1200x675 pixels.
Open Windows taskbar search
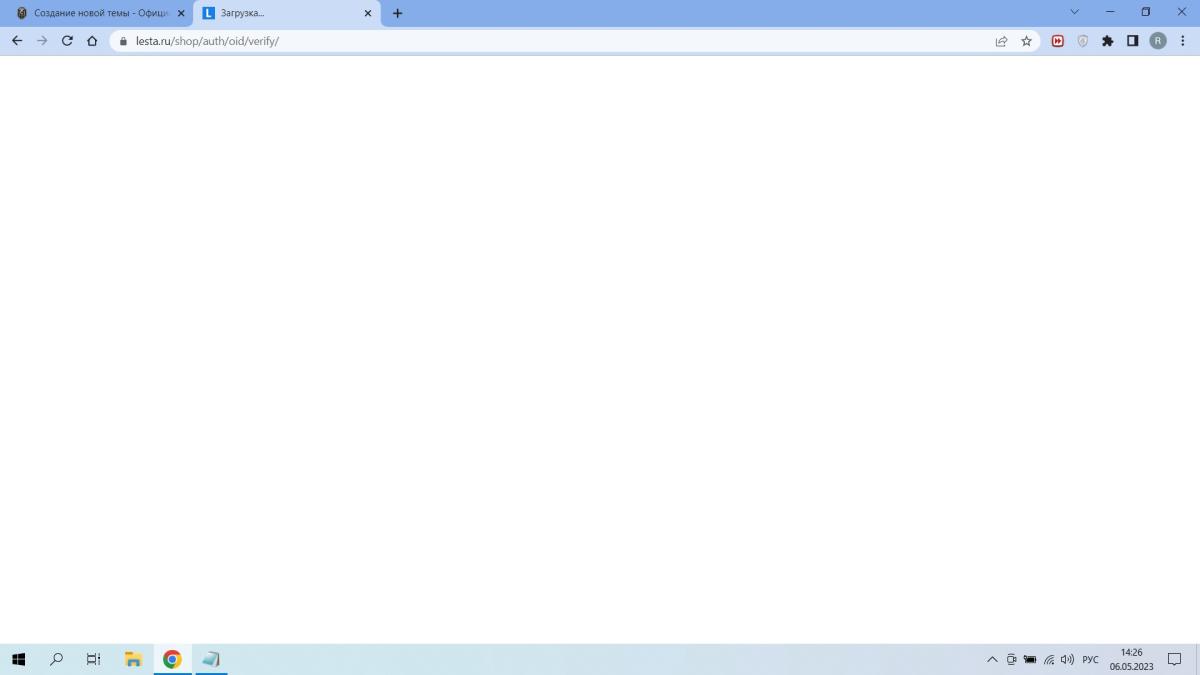[x=56, y=659]
